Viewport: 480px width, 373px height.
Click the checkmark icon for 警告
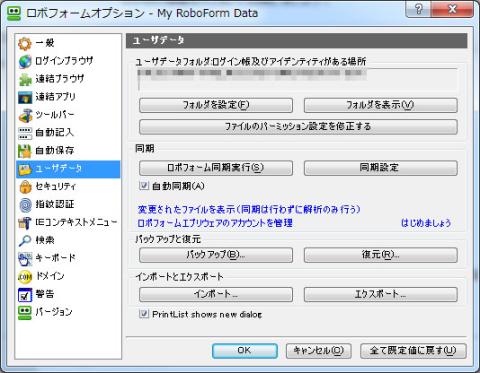(25, 295)
